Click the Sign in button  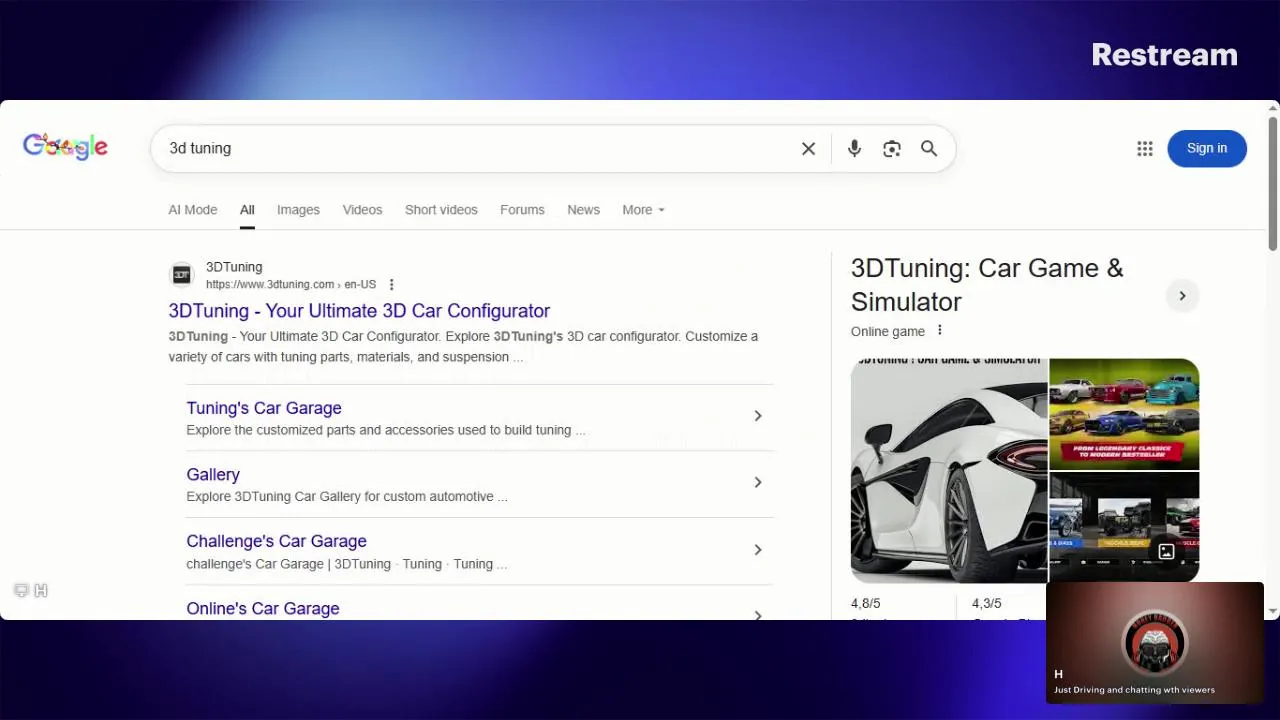click(x=1207, y=149)
